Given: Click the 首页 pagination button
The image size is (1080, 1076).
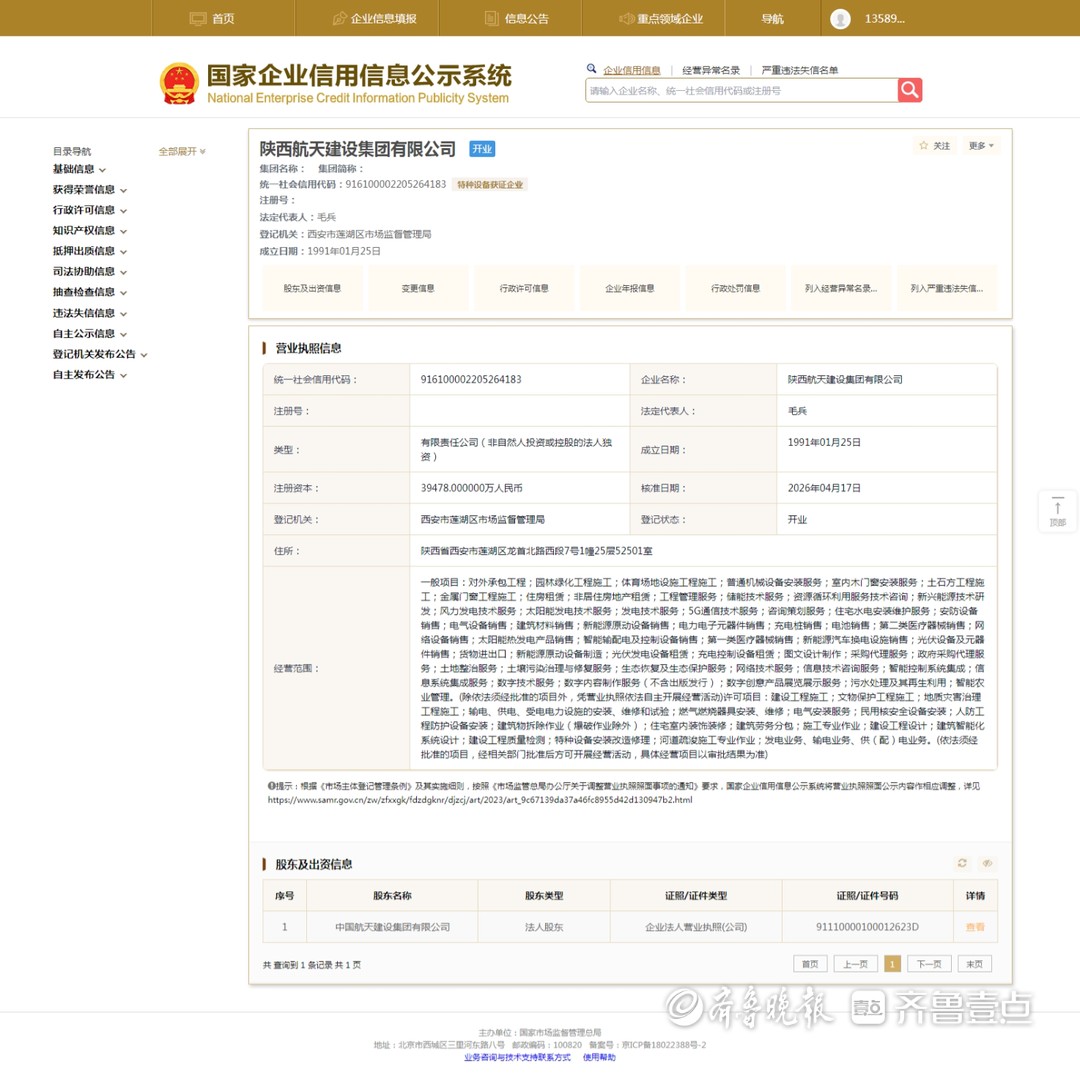Looking at the screenshot, I should pos(810,964).
